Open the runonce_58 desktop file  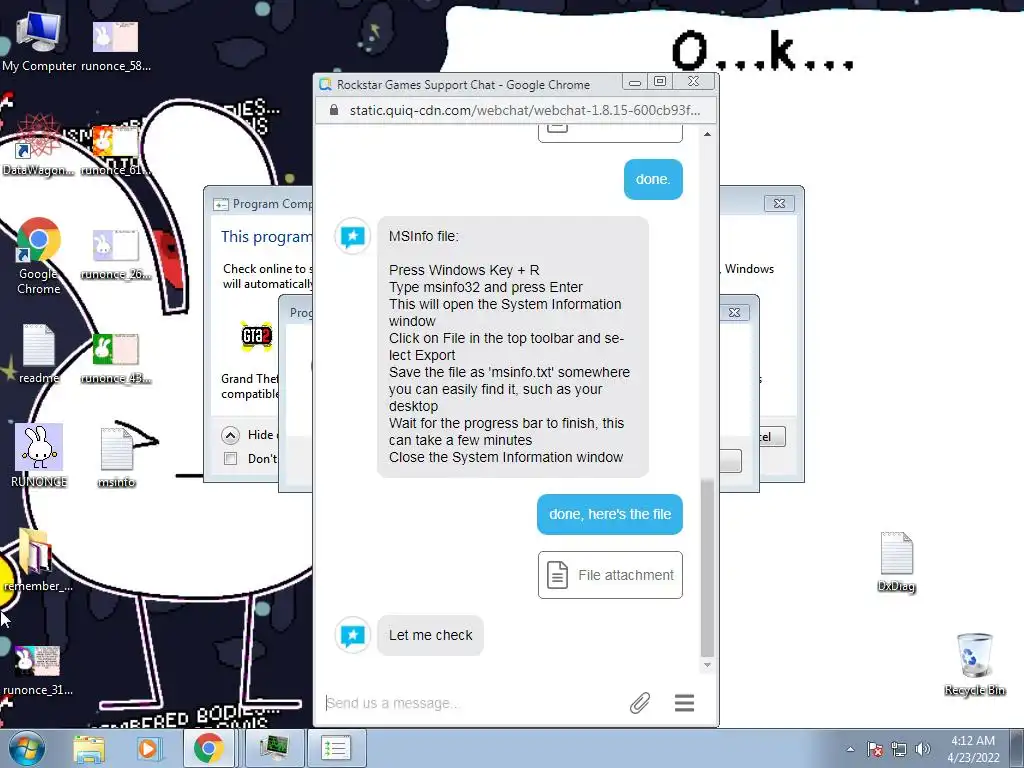point(115,46)
